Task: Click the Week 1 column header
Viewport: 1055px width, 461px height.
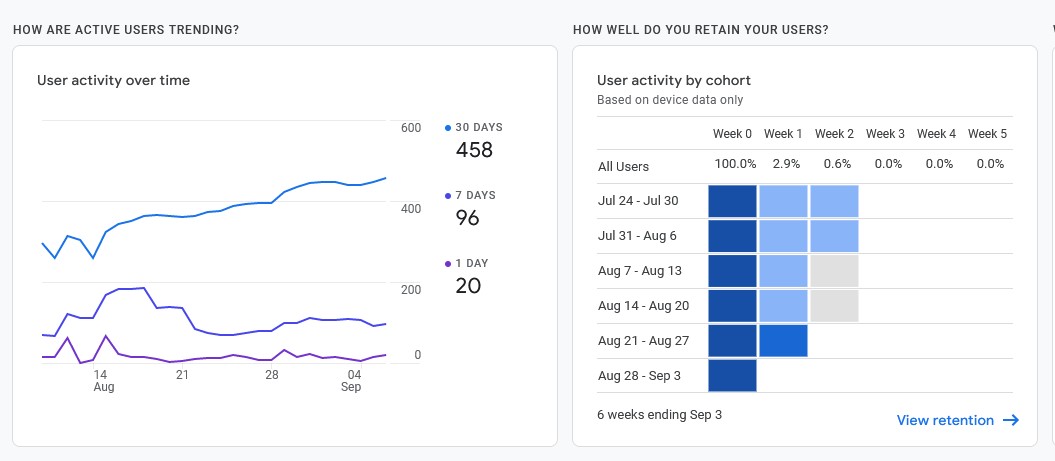Action: tap(783, 134)
